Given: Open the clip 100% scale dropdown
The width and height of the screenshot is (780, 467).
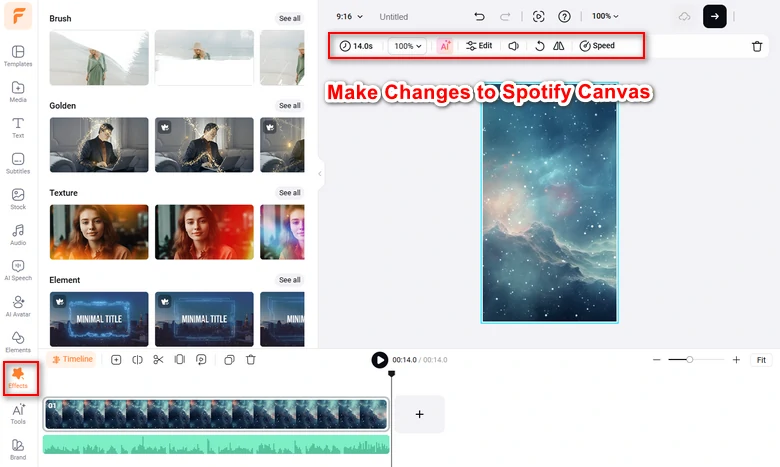Looking at the screenshot, I should [x=407, y=46].
